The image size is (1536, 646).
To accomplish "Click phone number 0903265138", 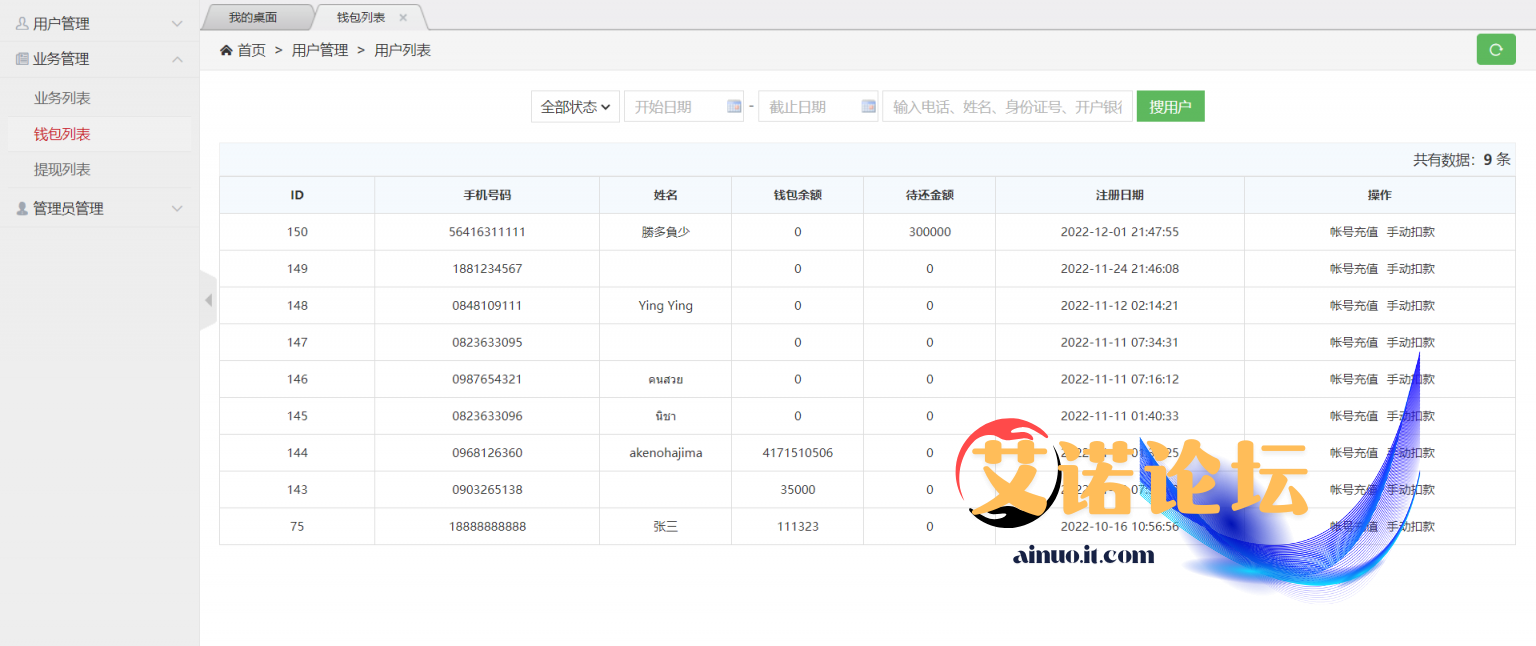I will click(487, 490).
